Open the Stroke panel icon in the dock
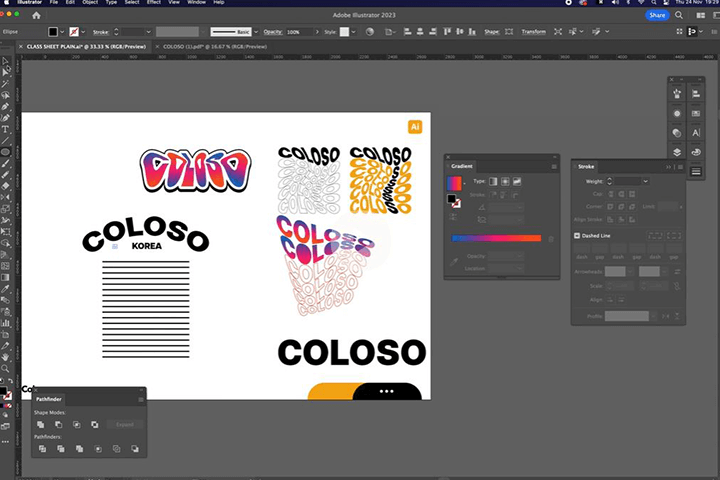The height and width of the screenshot is (480, 720). point(696,171)
